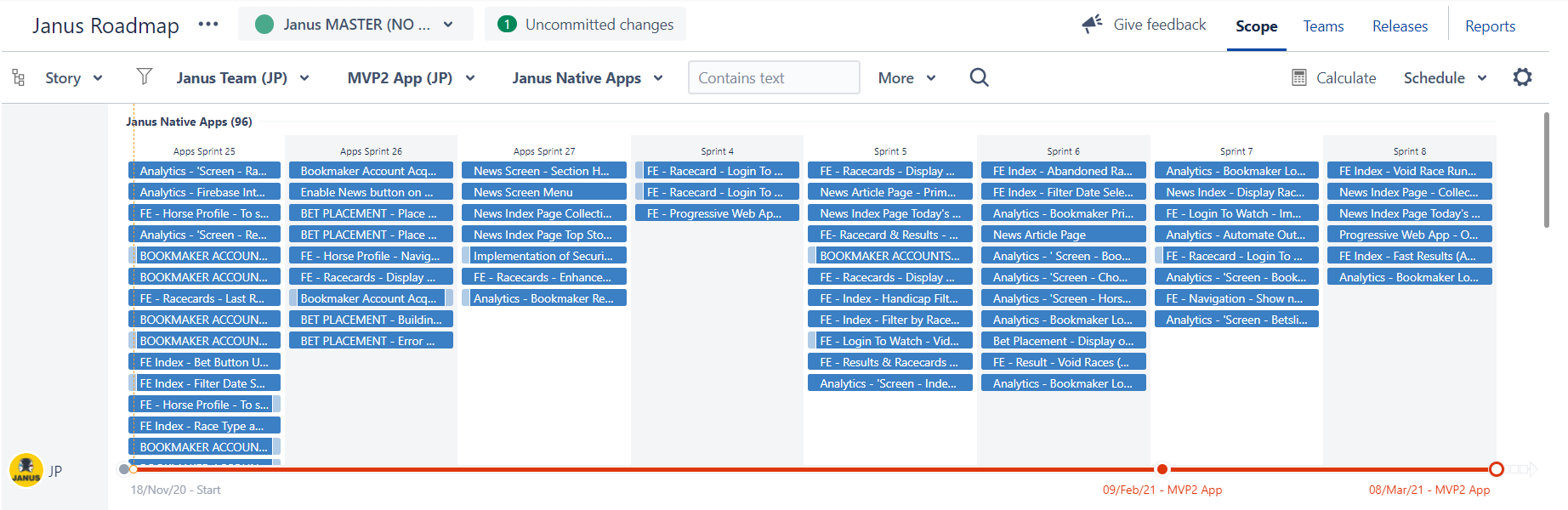Screen dimensions: 1568x510
Task: Open the Progressive Web App - O... card
Action: [x=1410, y=235]
